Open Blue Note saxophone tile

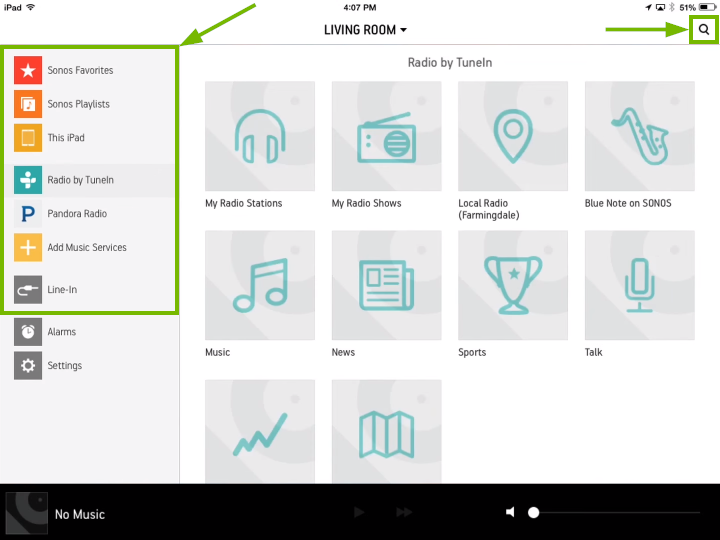(640, 136)
